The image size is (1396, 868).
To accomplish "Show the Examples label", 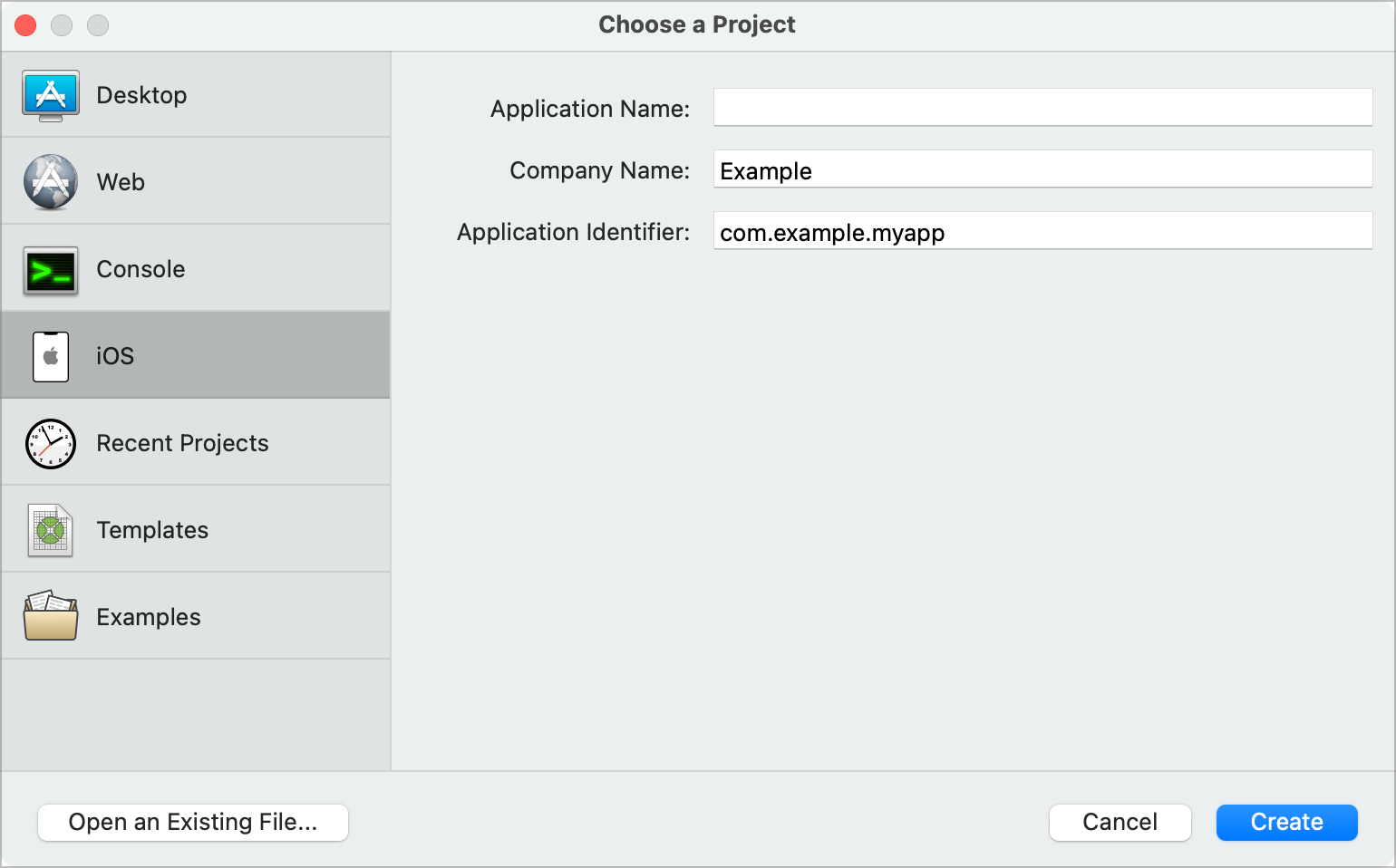I will click(149, 617).
